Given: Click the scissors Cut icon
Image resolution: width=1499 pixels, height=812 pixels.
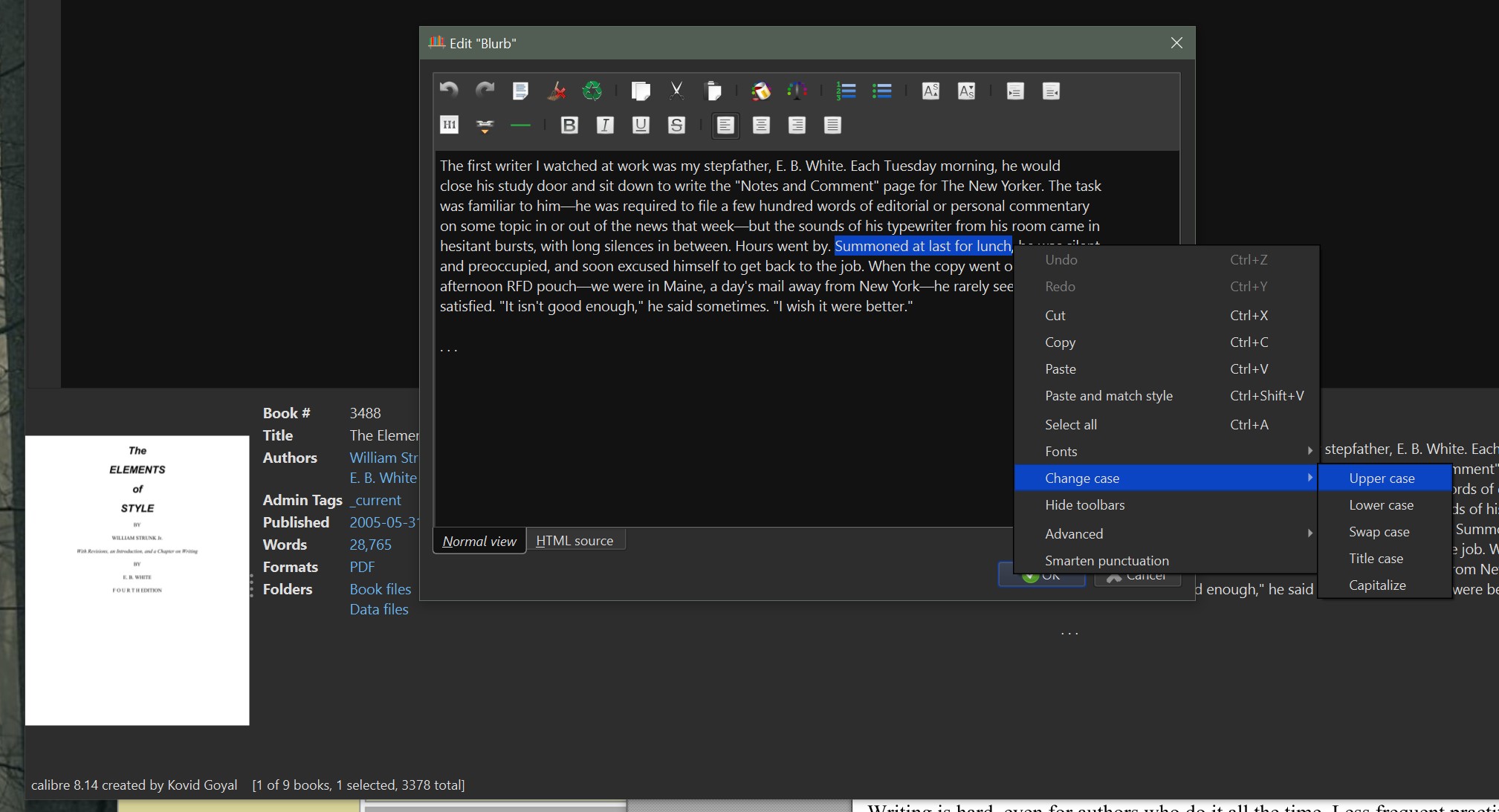Looking at the screenshot, I should point(676,91).
